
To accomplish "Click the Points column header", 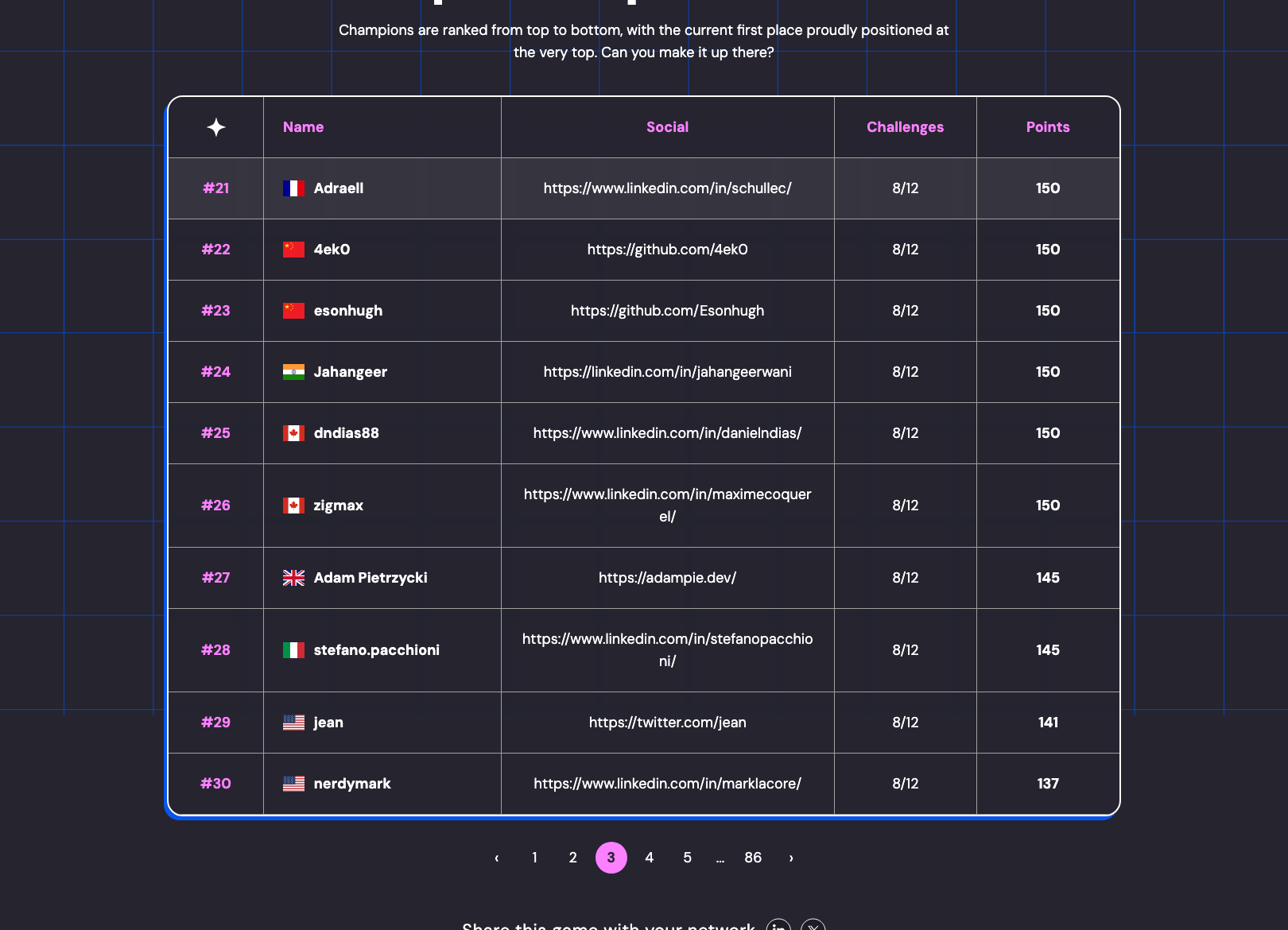I will tap(1047, 127).
